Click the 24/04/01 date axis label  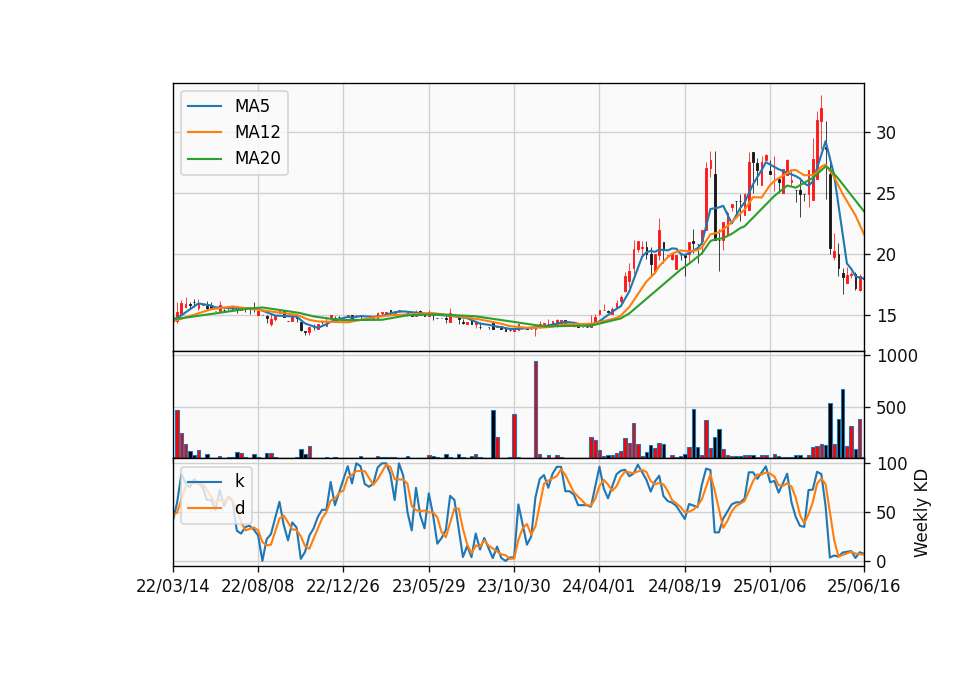(599, 586)
